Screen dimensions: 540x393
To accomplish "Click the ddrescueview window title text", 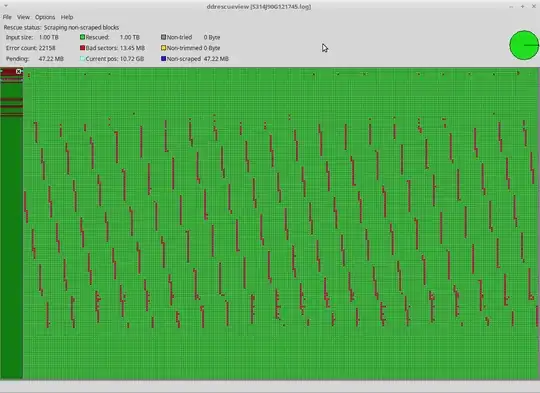I will point(259,7).
